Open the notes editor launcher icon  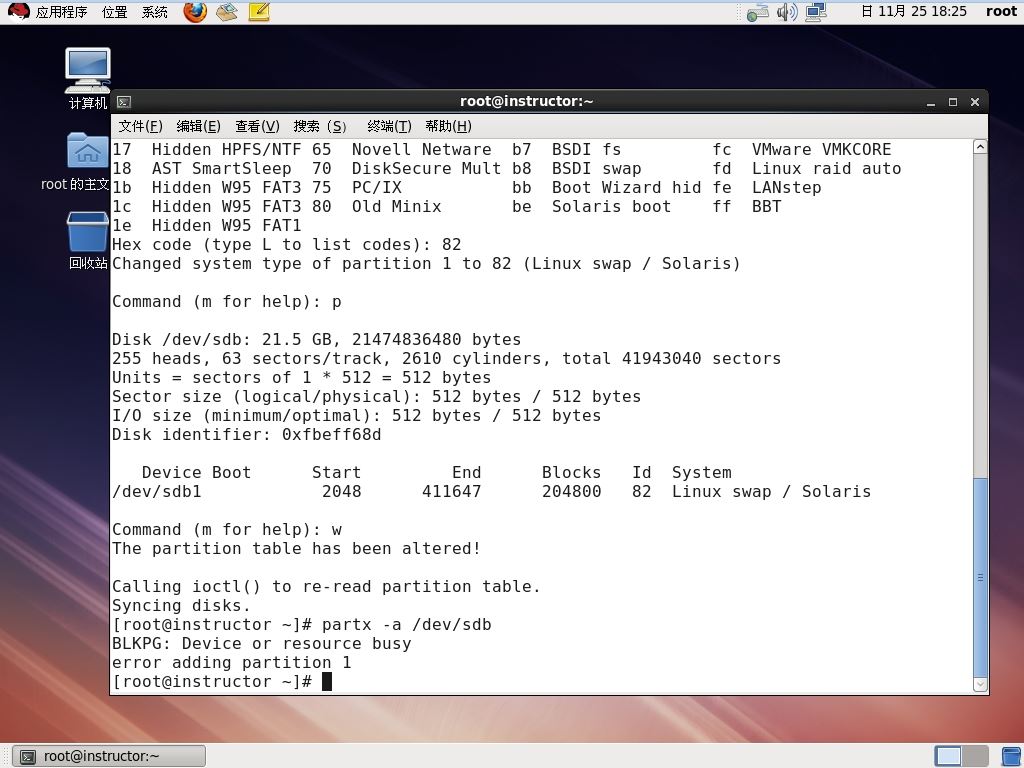coord(259,11)
